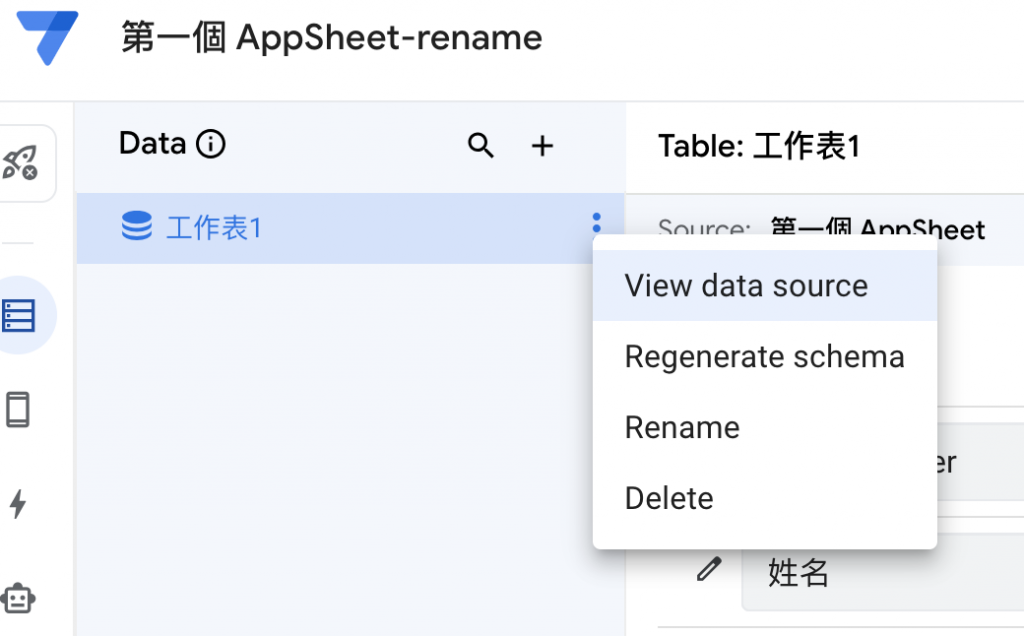Add new data with plus icon
The width and height of the screenshot is (1024, 636).
point(542,145)
